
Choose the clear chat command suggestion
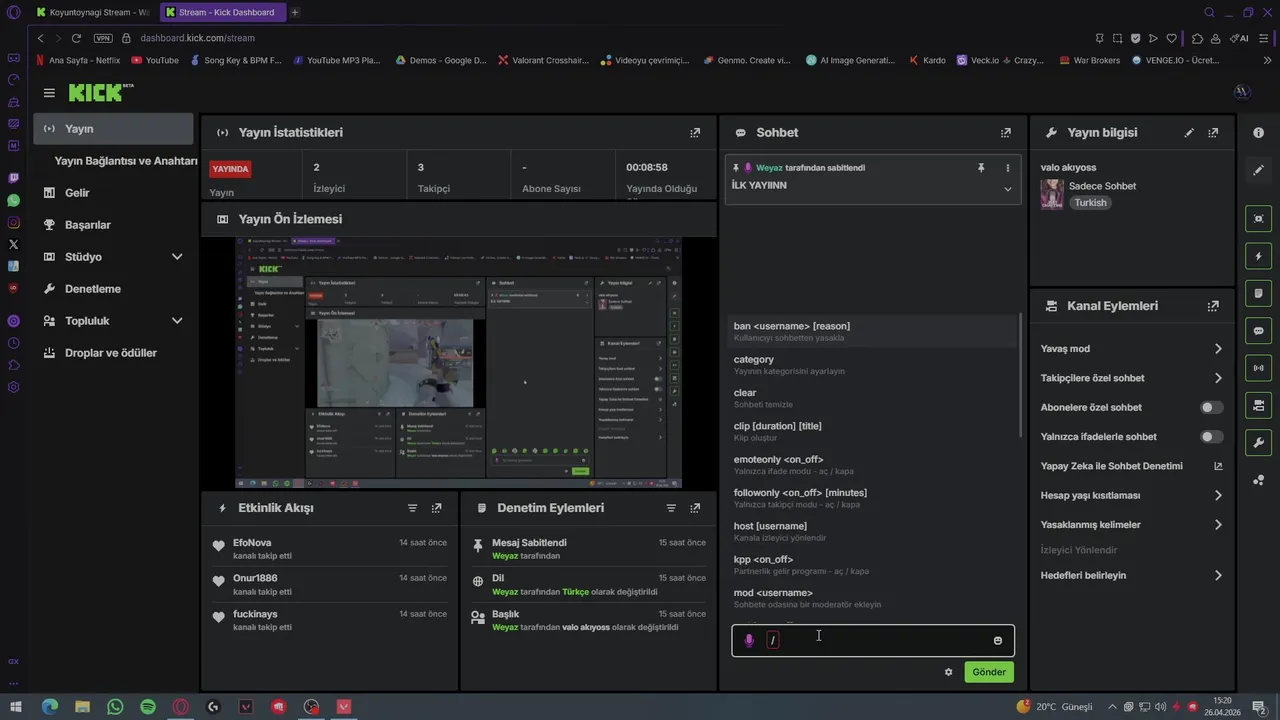point(873,398)
